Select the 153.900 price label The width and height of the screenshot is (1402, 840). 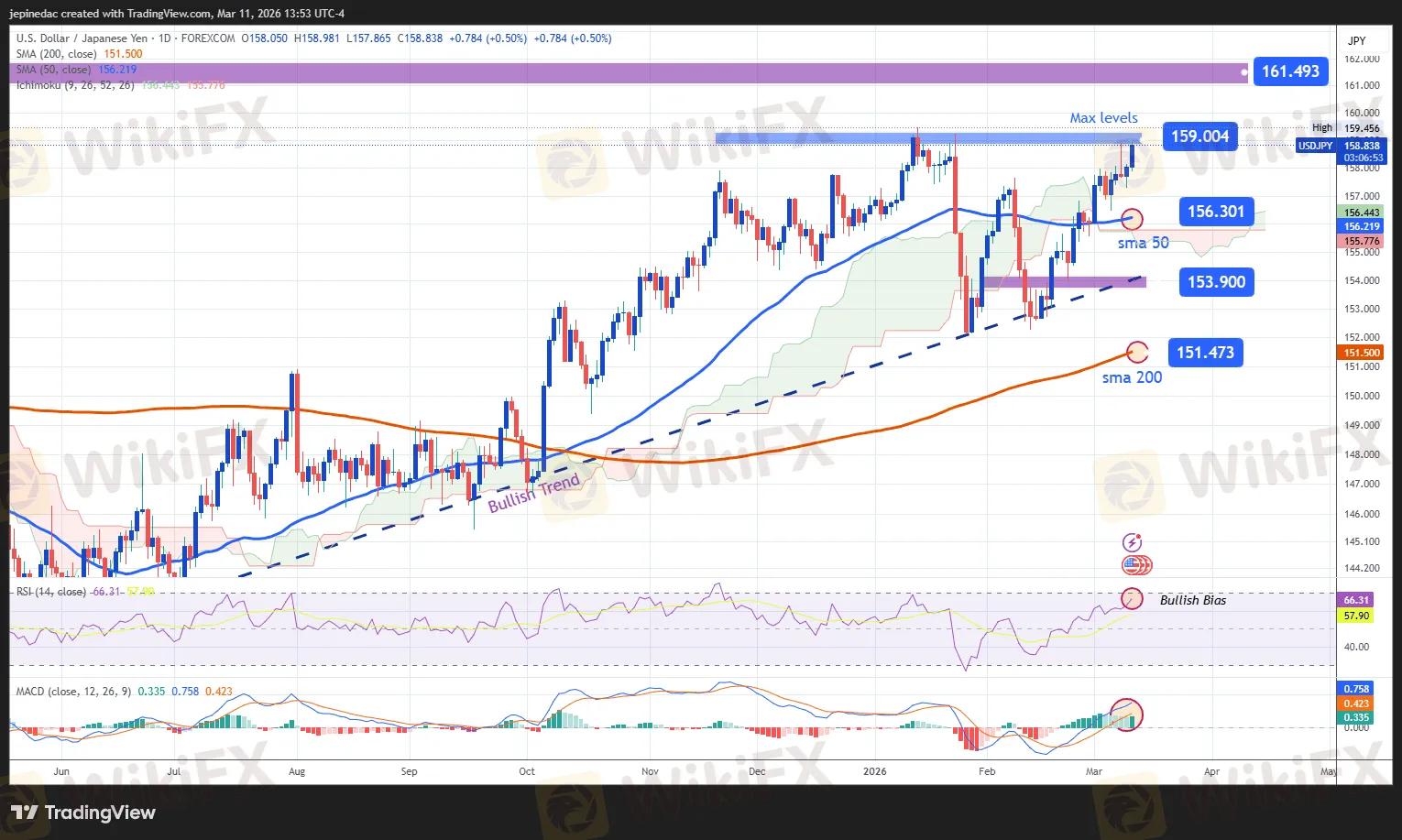[1216, 282]
